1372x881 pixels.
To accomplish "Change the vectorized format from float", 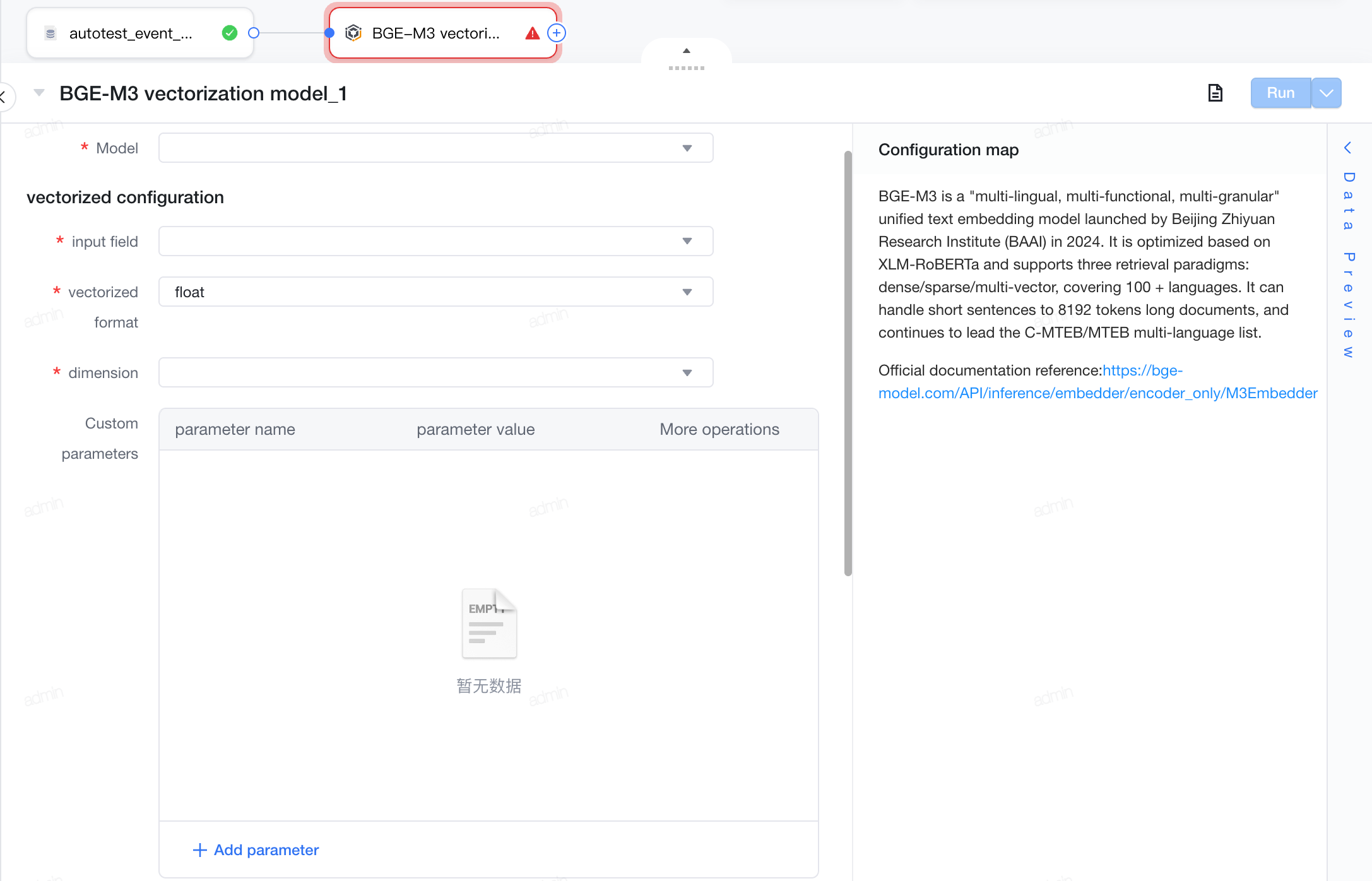I will click(x=435, y=292).
